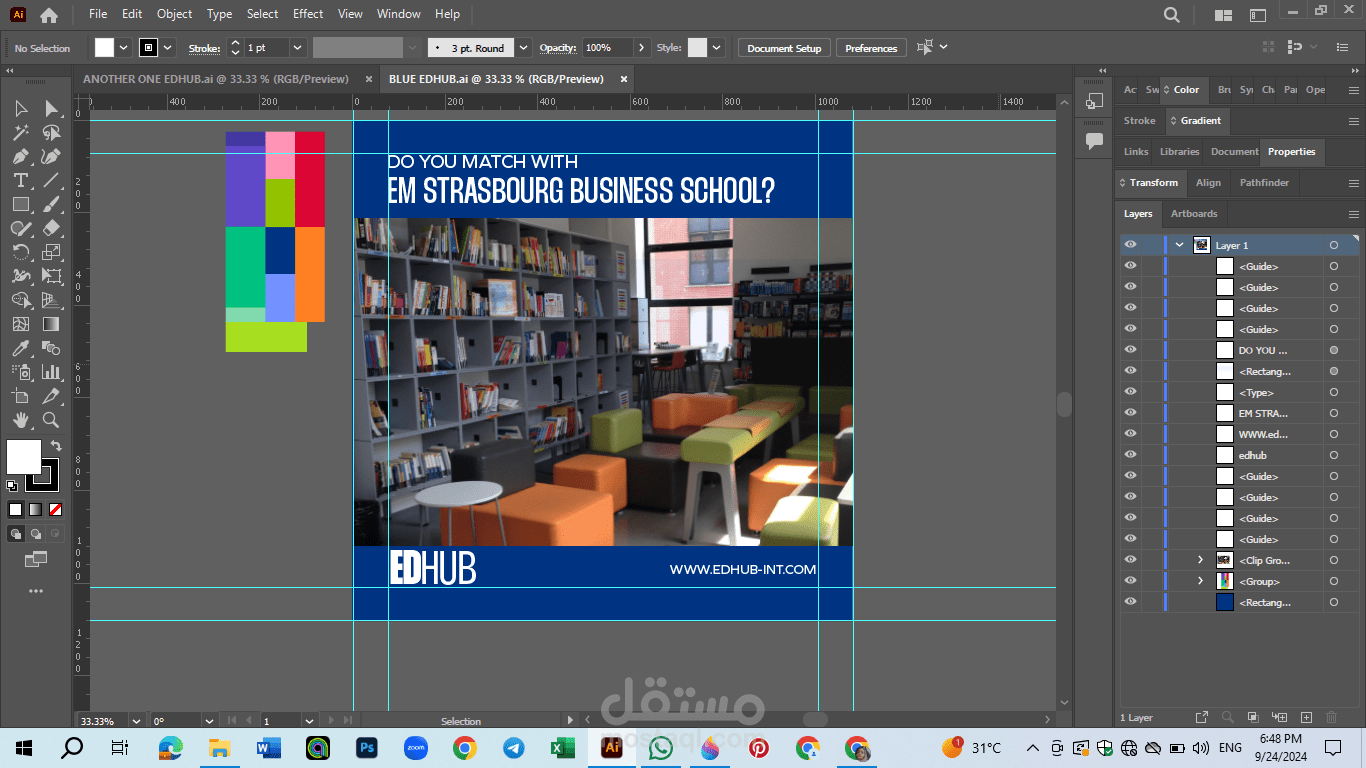The height and width of the screenshot is (768, 1366).
Task: Open the Preferences button
Action: coord(871,48)
